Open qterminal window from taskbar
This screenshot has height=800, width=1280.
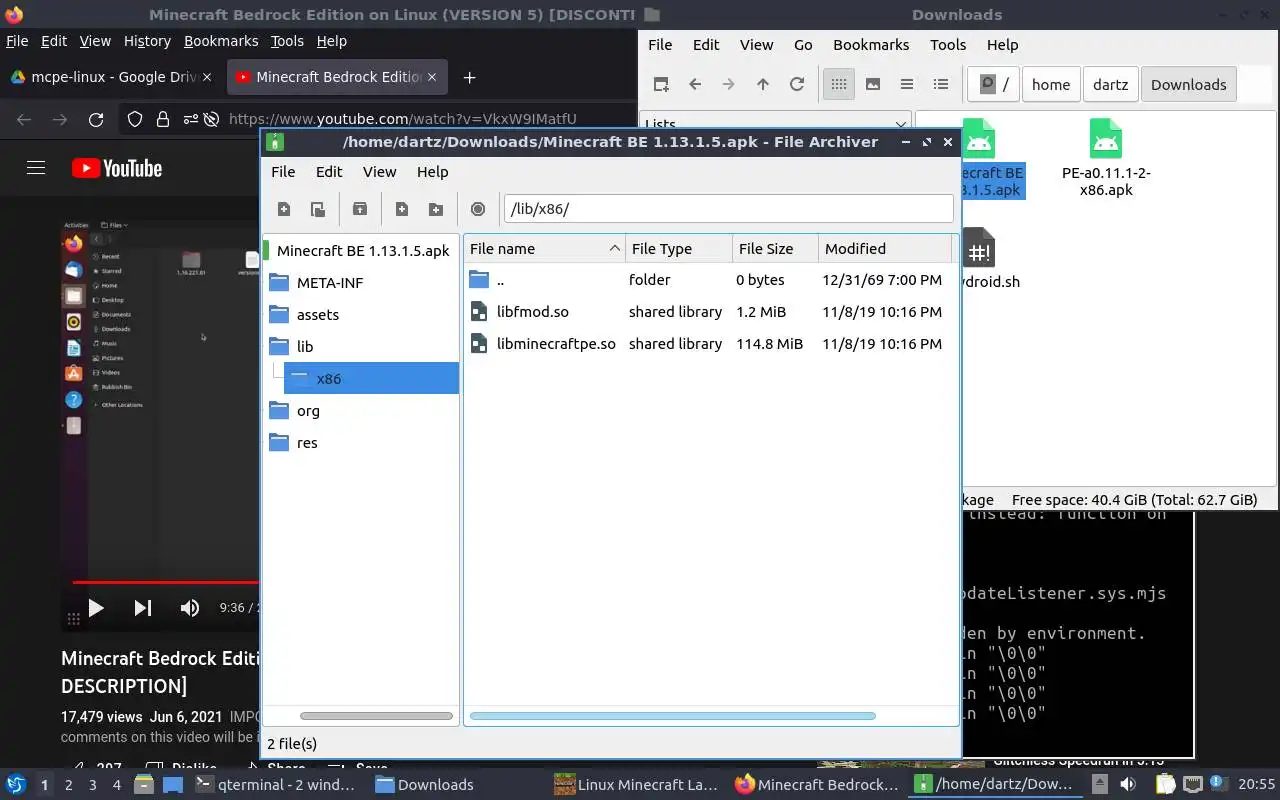[275, 785]
